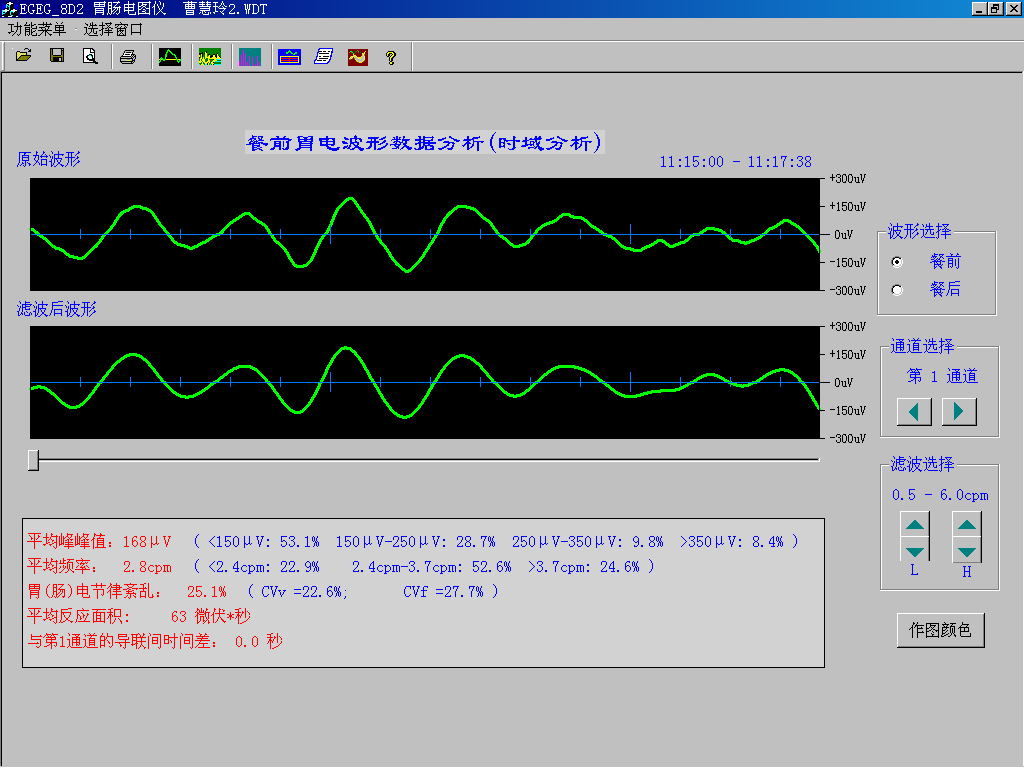The image size is (1024, 768).
Task: Click the question mark help icon
Action: click(x=391, y=57)
